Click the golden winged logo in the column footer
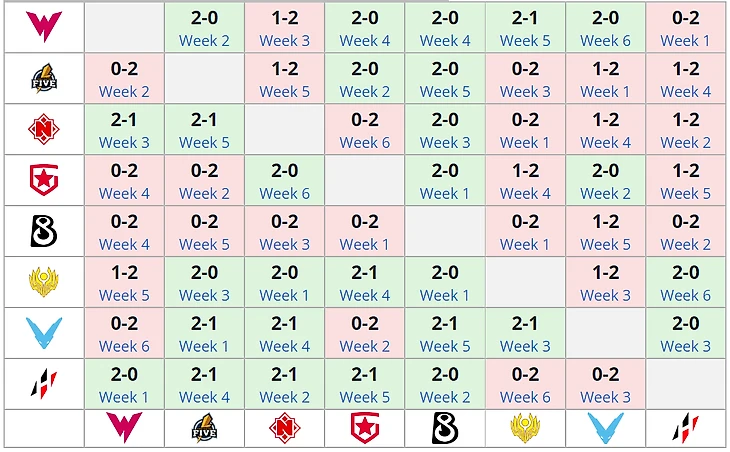The image size is (730, 452). [x=525, y=428]
